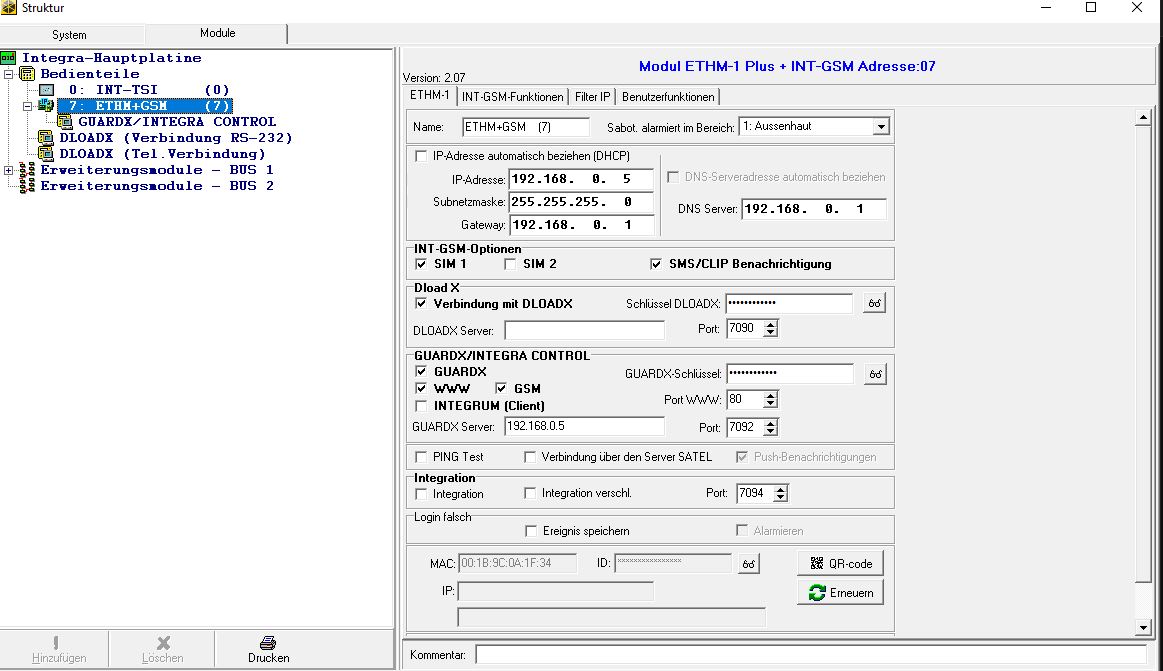This screenshot has width=1163, height=671.
Task: Collapse the Bedienteile tree node
Action: (x=9, y=74)
